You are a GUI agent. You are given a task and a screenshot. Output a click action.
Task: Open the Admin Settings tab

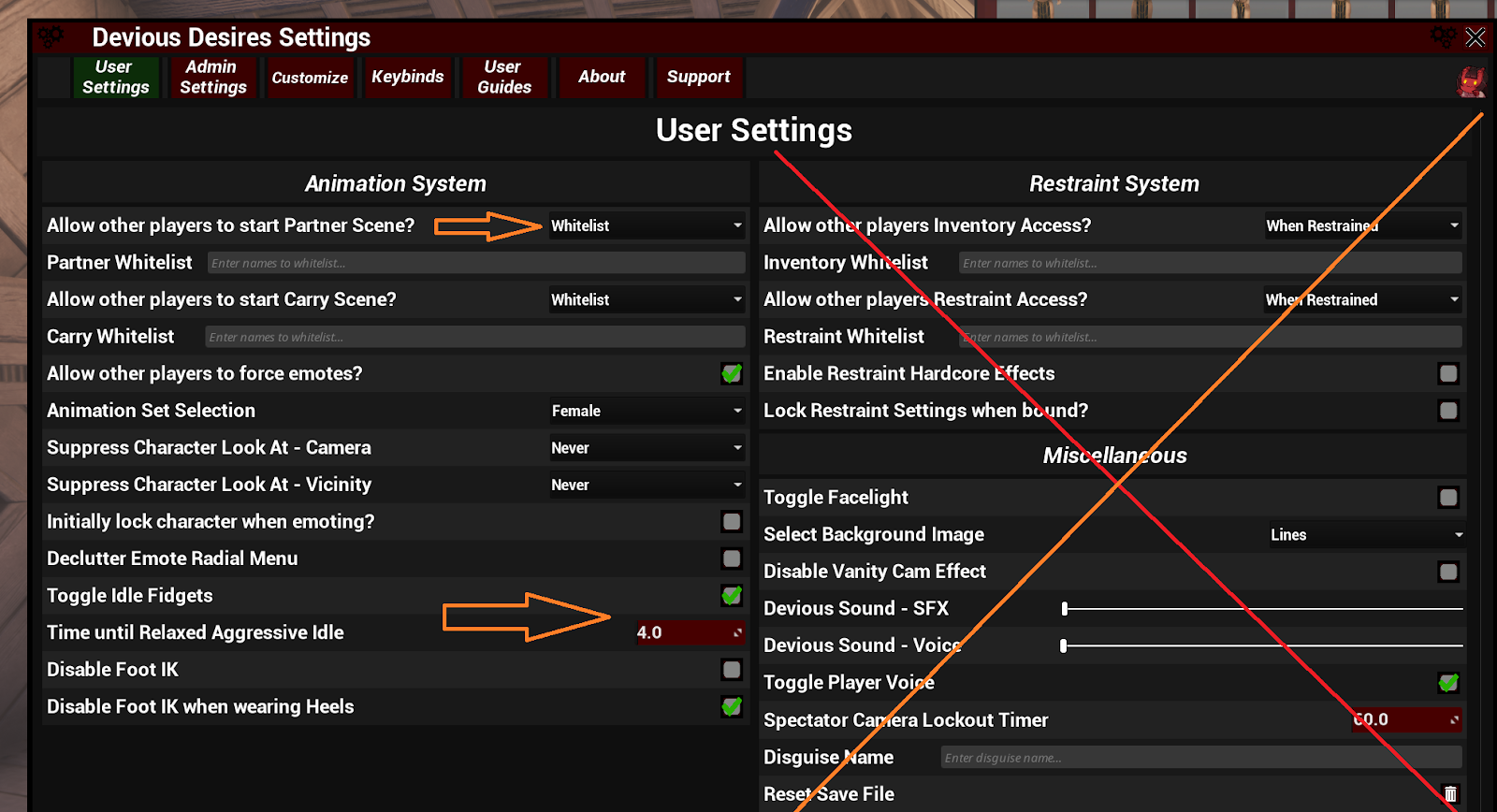[x=213, y=77]
